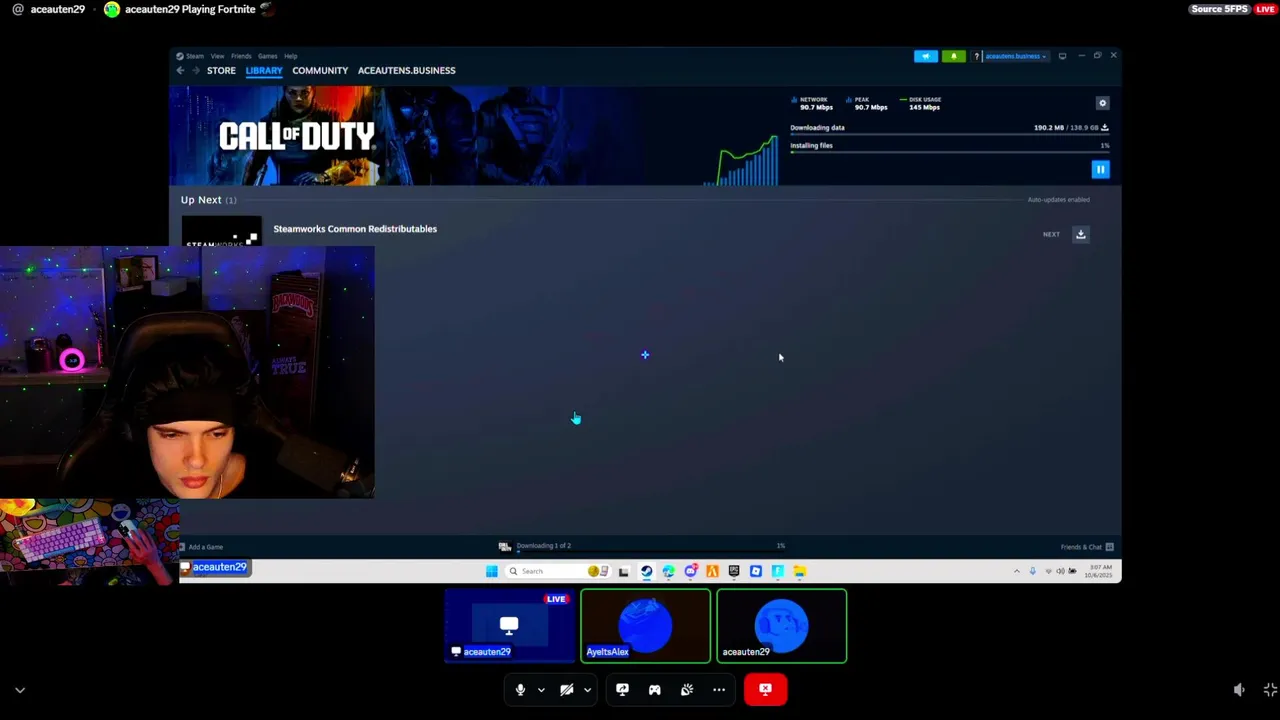Adjust stream volume speaker icon
This screenshot has height=720, width=1280.
click(x=1238, y=690)
